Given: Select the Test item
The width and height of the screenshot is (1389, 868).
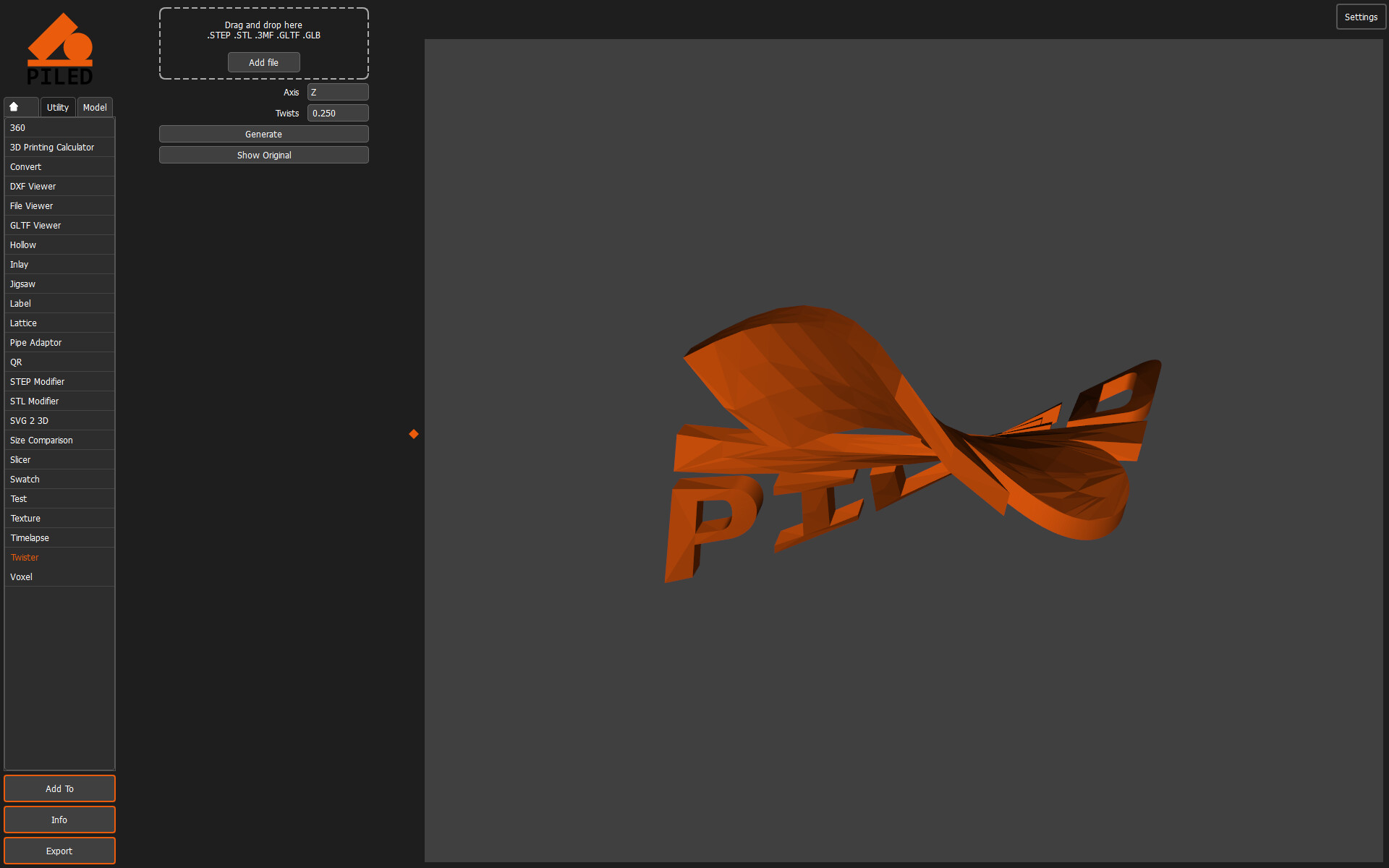Looking at the screenshot, I should [59, 499].
